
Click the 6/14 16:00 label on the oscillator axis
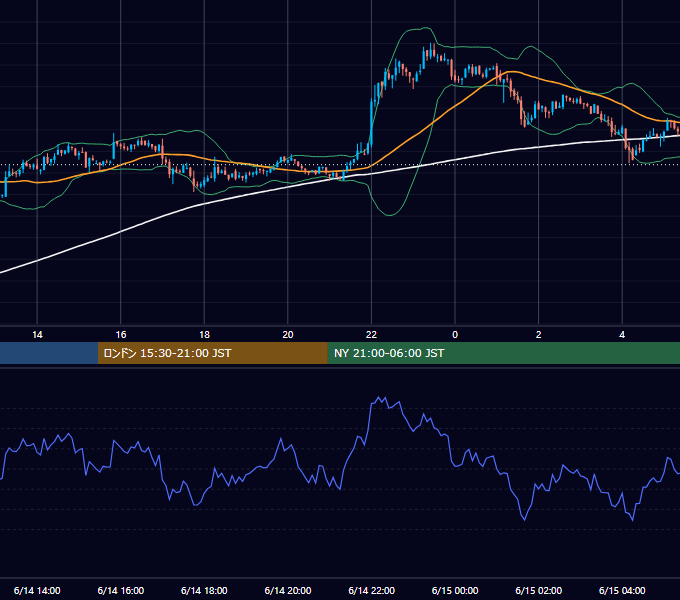coord(121,590)
